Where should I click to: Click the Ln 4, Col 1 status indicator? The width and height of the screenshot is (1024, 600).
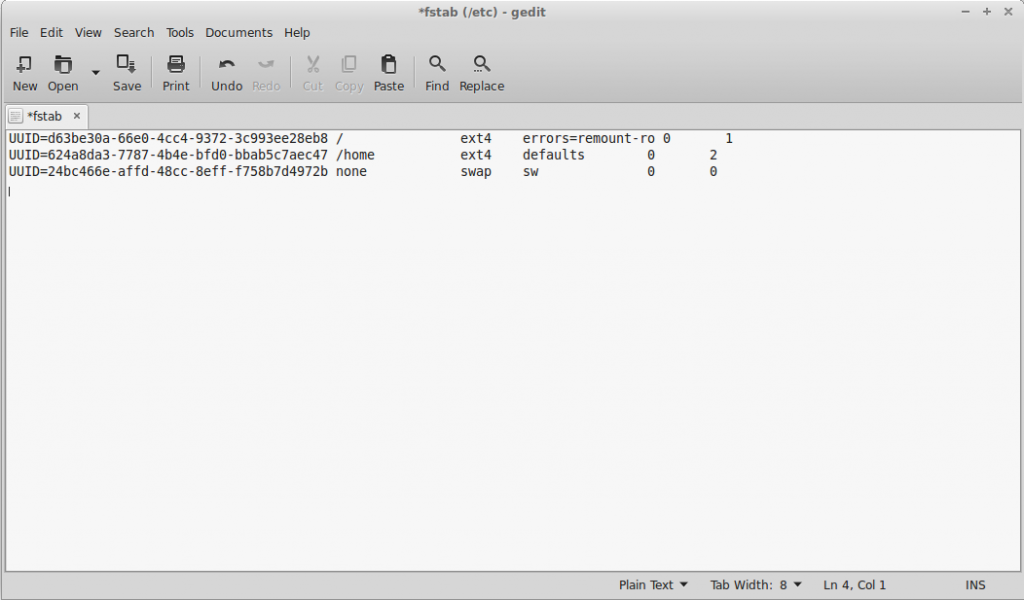coord(854,585)
